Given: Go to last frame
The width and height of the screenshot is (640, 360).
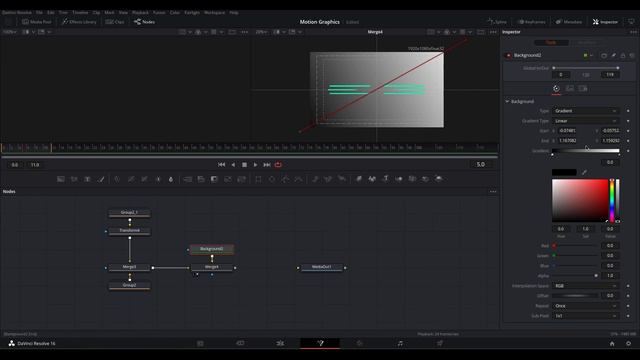Looking at the screenshot, I should click(267, 164).
